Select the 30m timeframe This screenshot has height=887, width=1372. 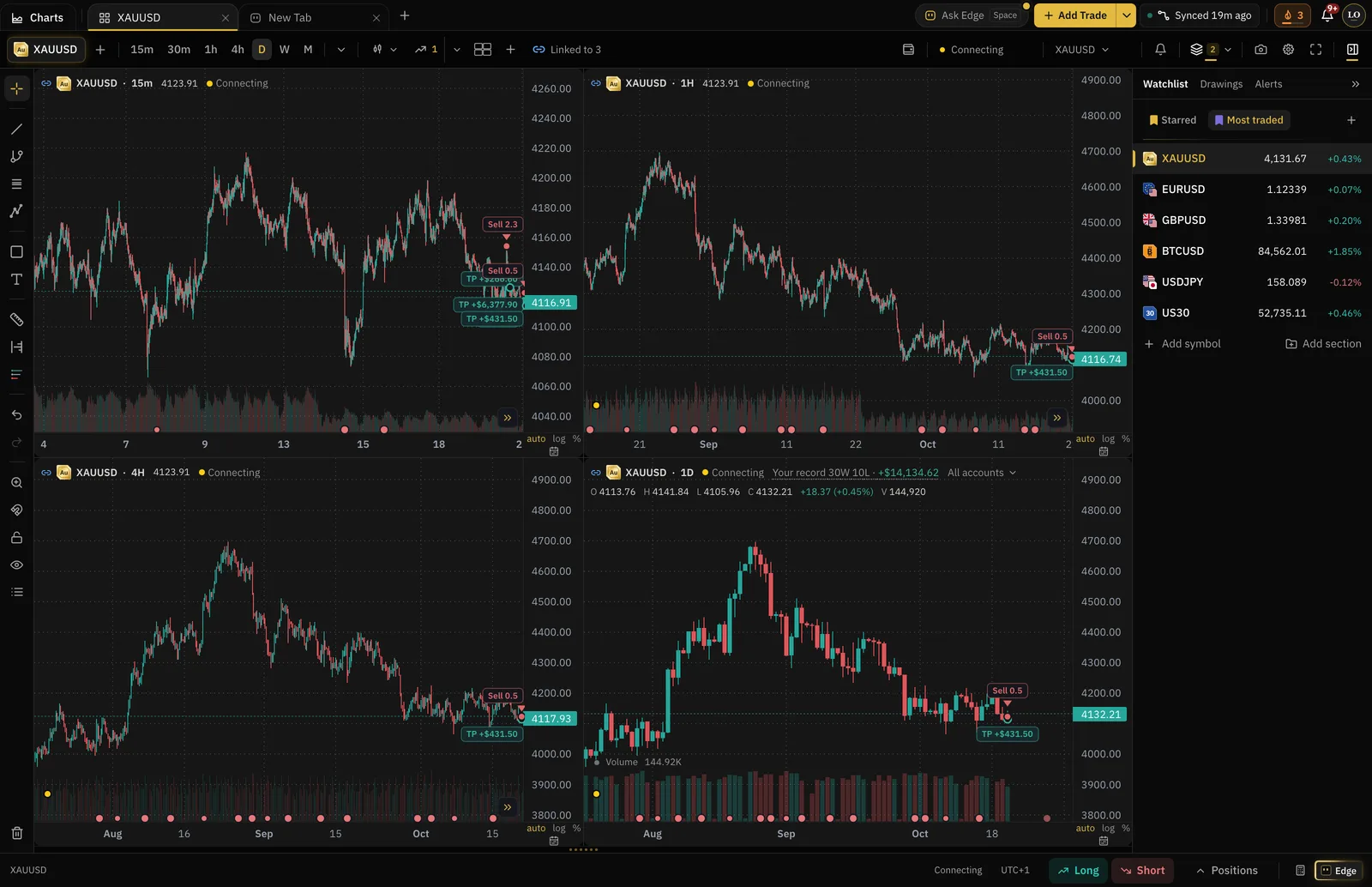coord(178,50)
